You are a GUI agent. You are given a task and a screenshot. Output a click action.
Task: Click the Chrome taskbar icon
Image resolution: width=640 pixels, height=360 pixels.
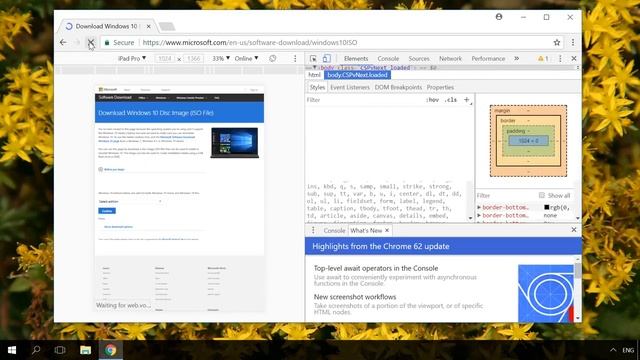point(111,350)
